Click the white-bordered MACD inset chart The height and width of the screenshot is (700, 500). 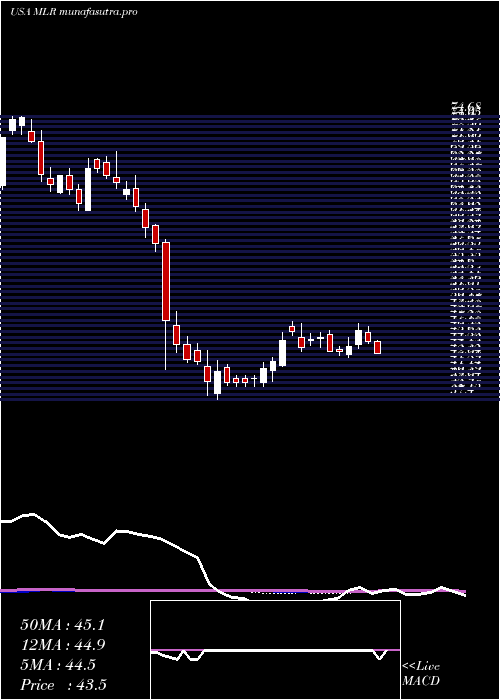(x=275, y=650)
